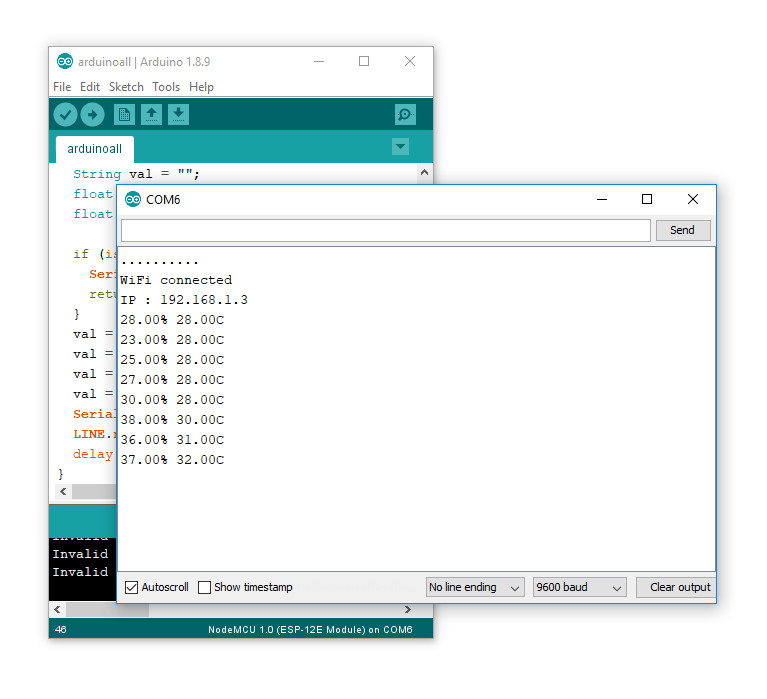Open the Sketch menu
This screenshot has width=767, height=699.
click(126, 87)
